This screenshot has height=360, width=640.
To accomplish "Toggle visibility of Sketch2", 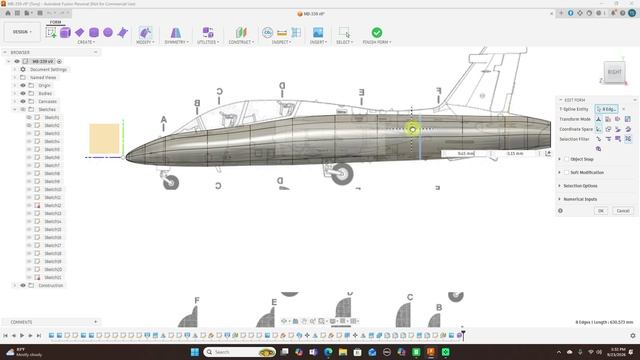I will click(29, 125).
